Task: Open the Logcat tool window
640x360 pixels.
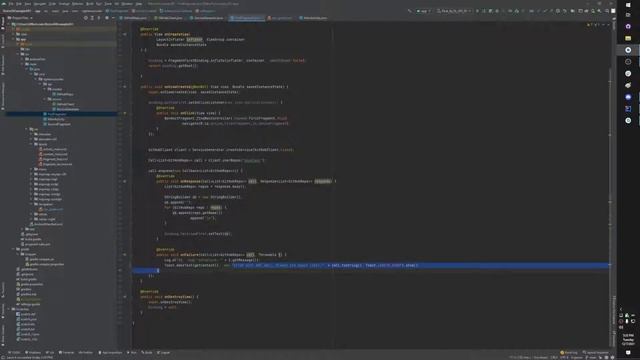Action: (x=164, y=353)
